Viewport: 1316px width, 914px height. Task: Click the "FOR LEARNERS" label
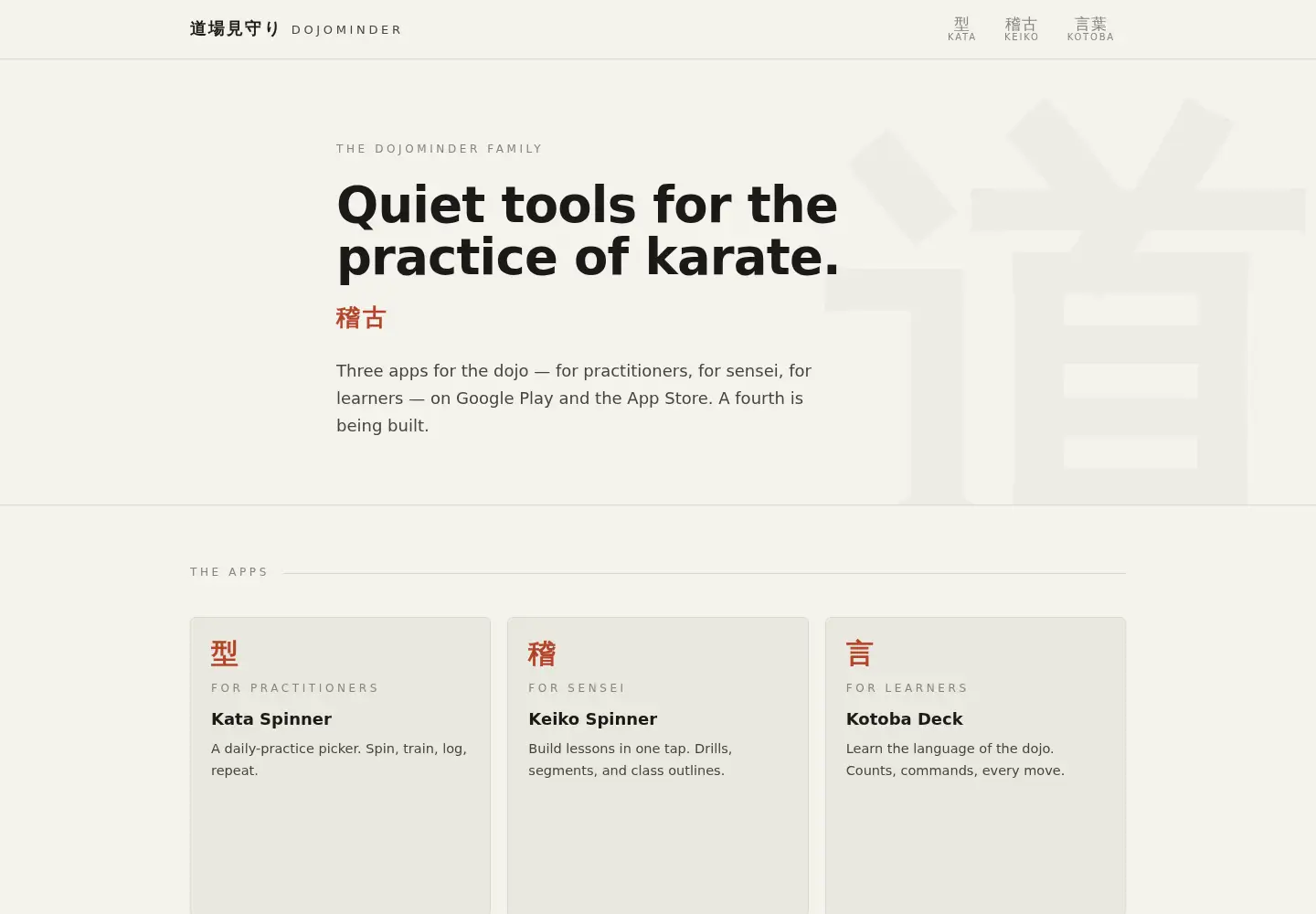click(x=907, y=688)
